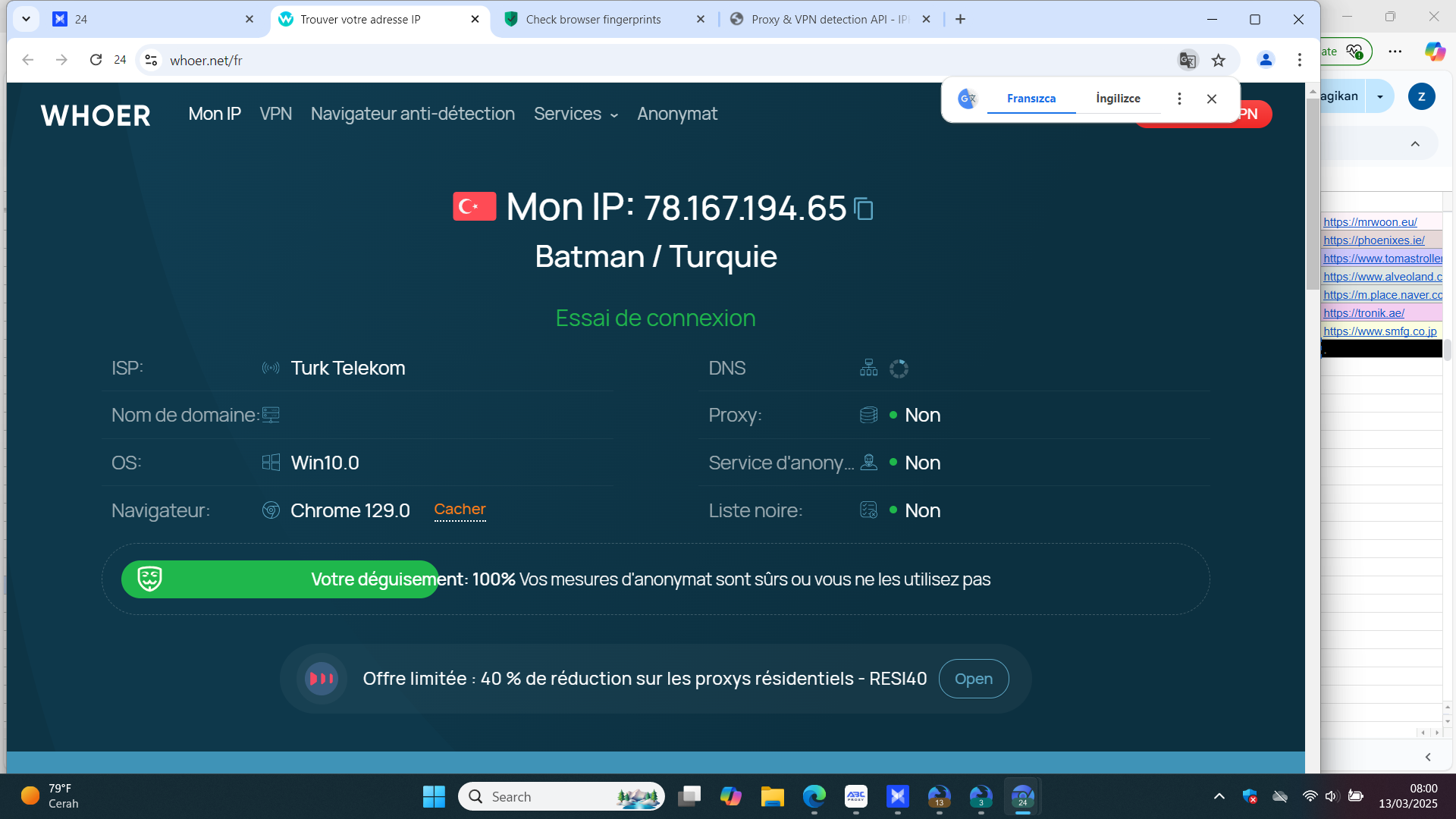Viewport: 1456px width, 819px height.
Task: Open Windows Start menu
Action: [x=434, y=796]
